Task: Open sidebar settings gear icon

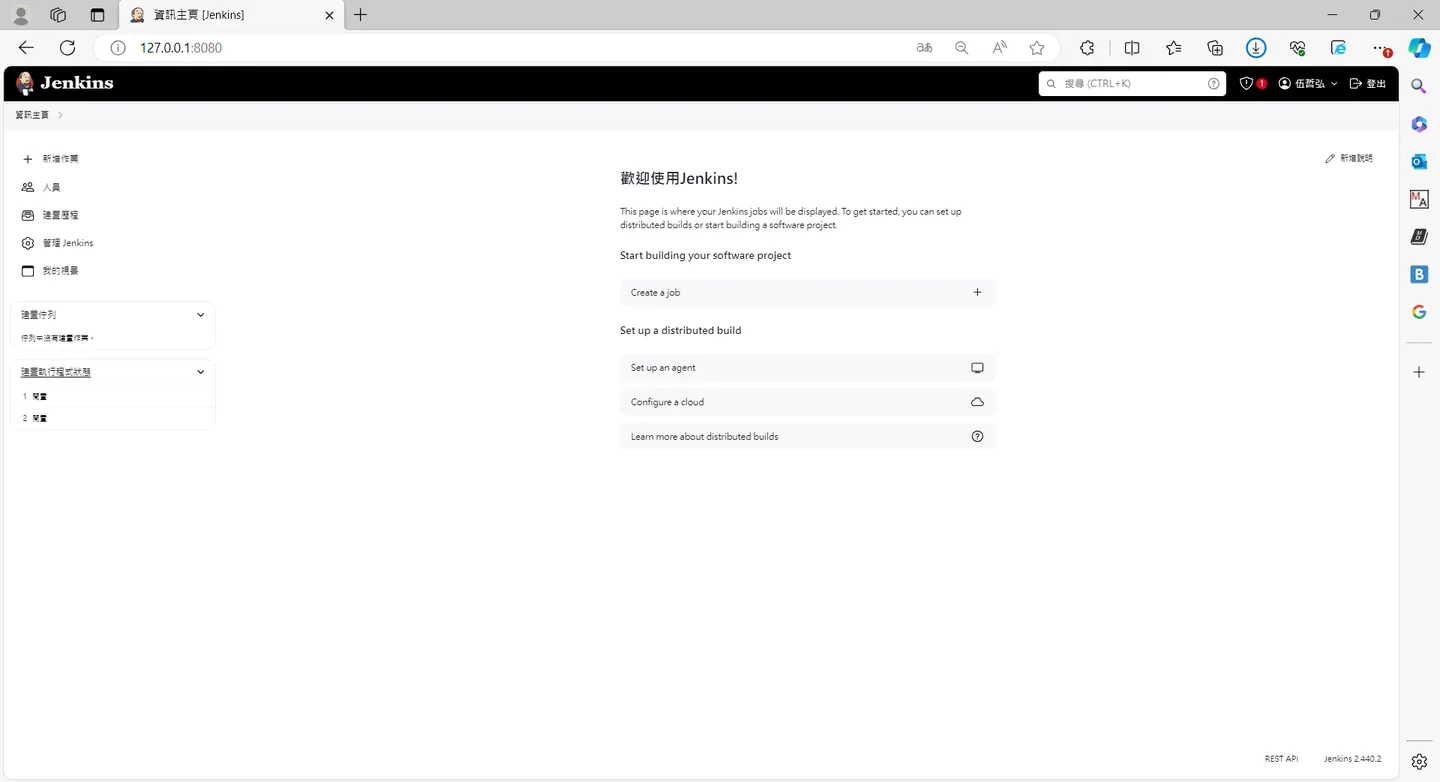Action: [1419, 762]
